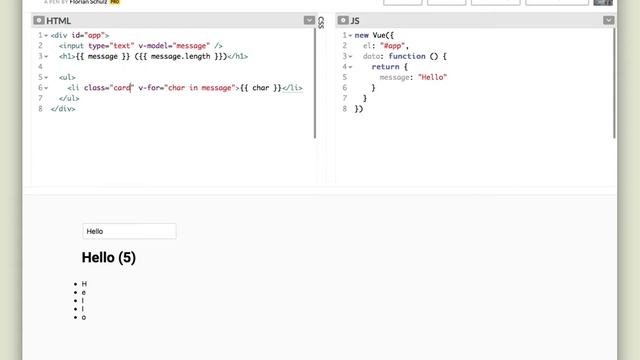
Task: Click the closing </div> tag line
Action: click(x=63, y=109)
